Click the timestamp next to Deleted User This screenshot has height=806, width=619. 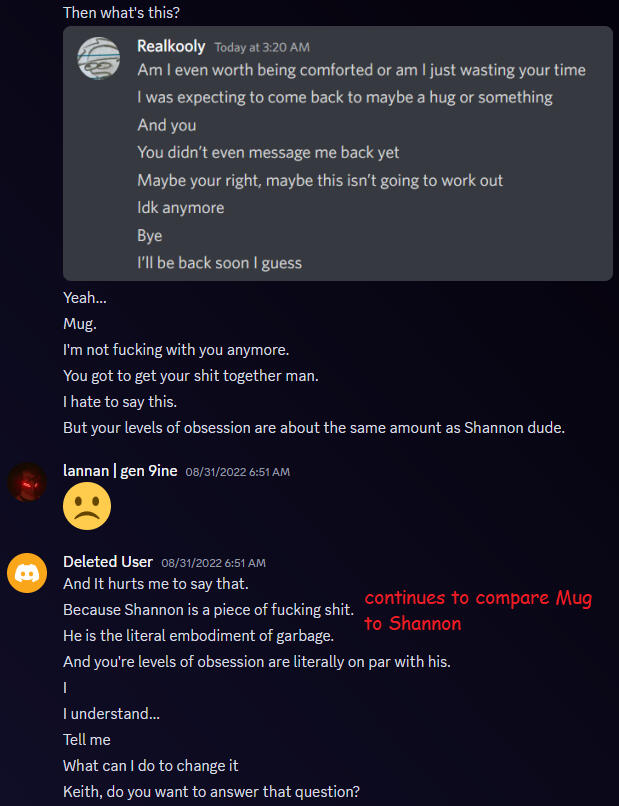tap(213, 563)
